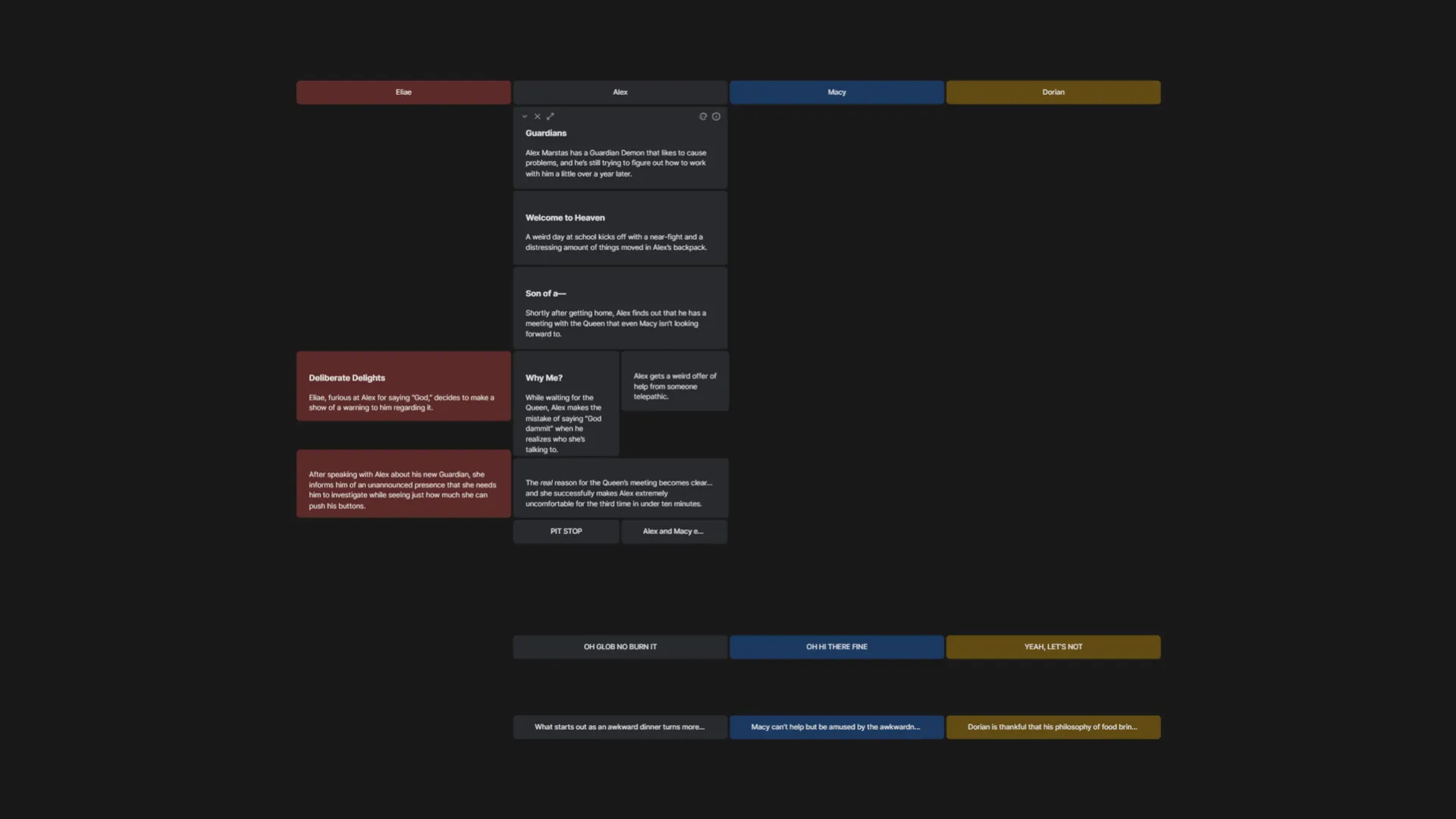This screenshot has width=1456, height=819.
Task: Click the blue Macy column header
Action: pos(836,93)
